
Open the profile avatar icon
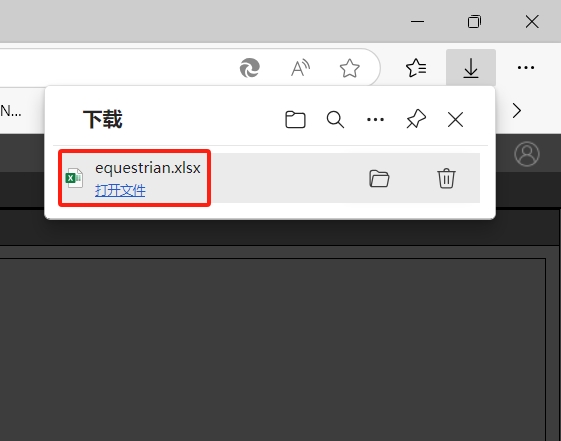point(527,154)
